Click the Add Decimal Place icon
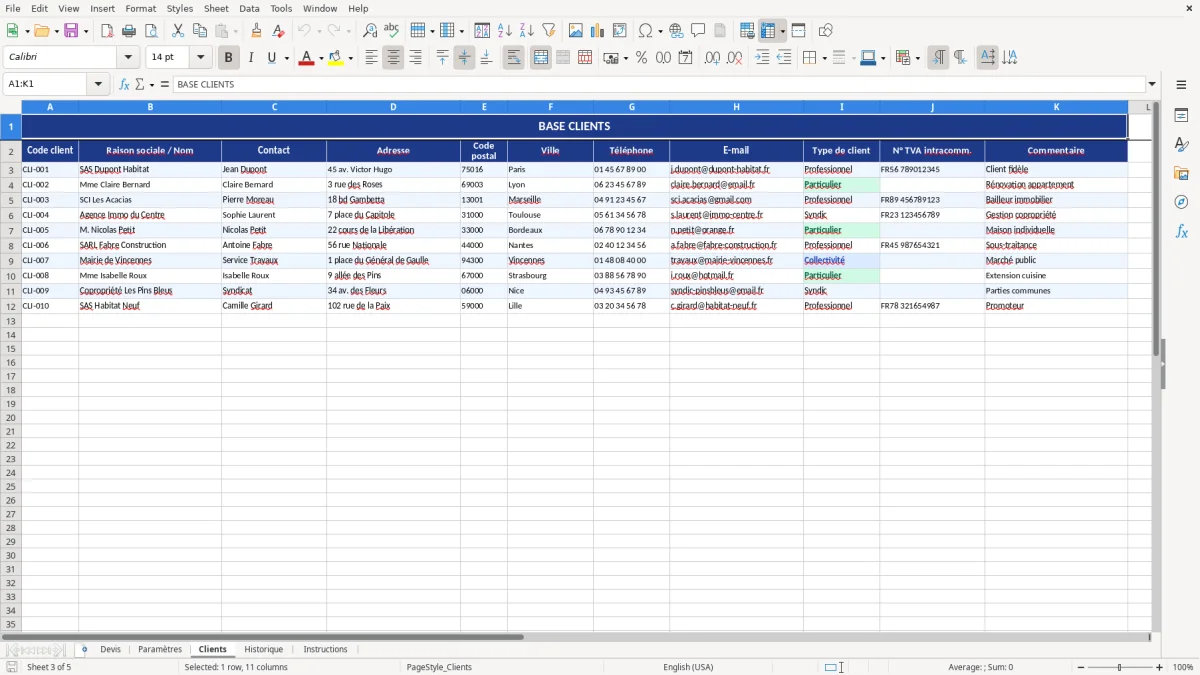This screenshot has height=675, width=1200. point(712,58)
